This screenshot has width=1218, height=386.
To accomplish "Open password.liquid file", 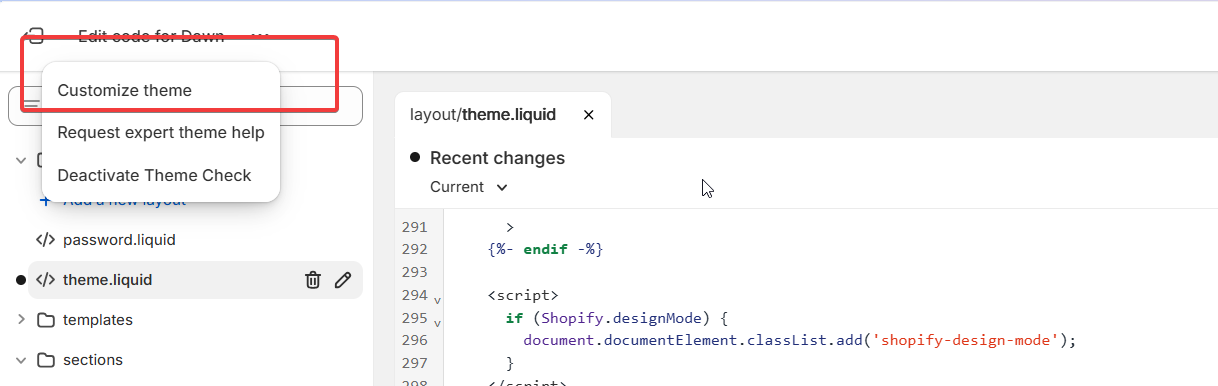I will coord(119,240).
